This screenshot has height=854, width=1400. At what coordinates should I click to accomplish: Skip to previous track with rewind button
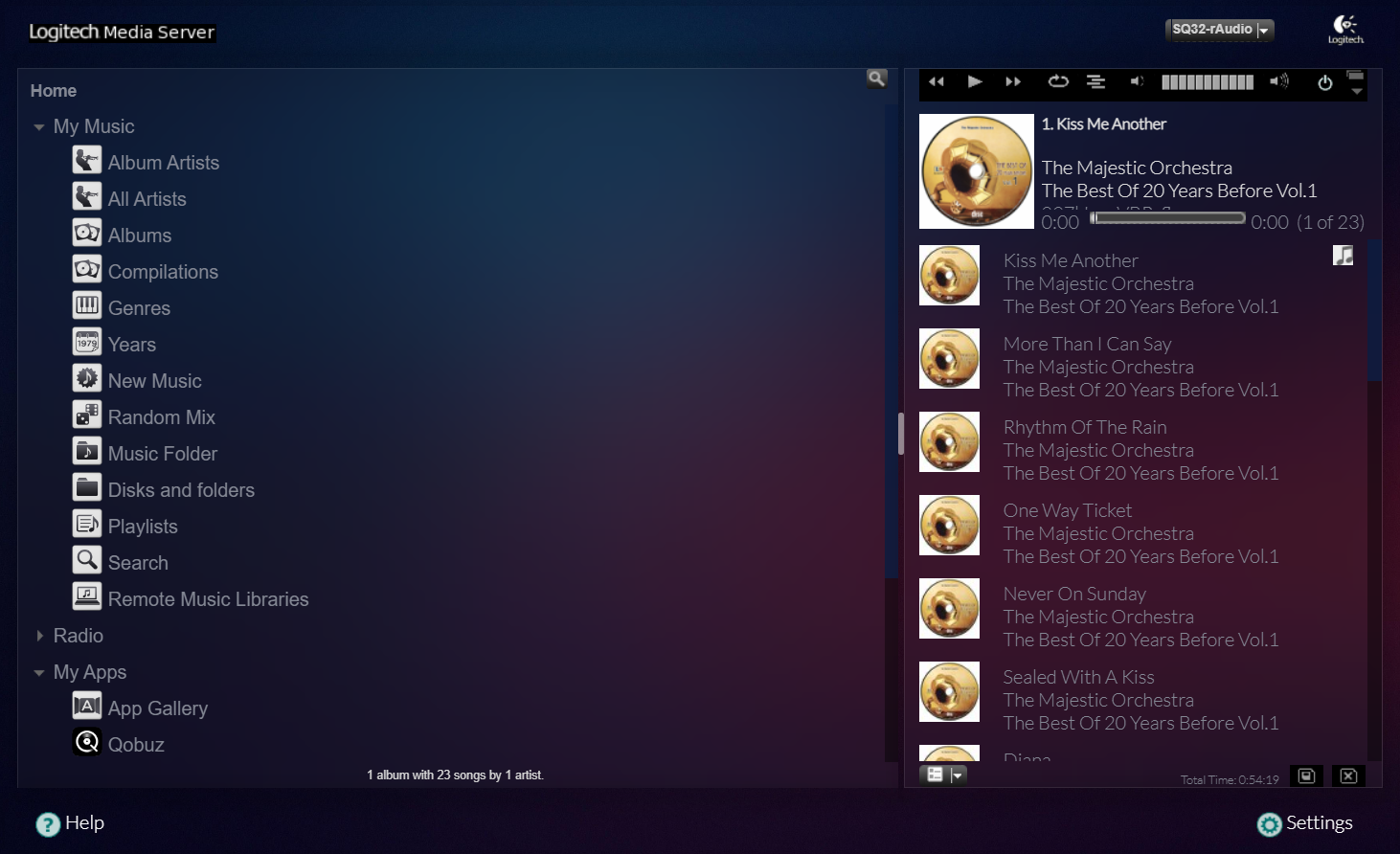937,81
